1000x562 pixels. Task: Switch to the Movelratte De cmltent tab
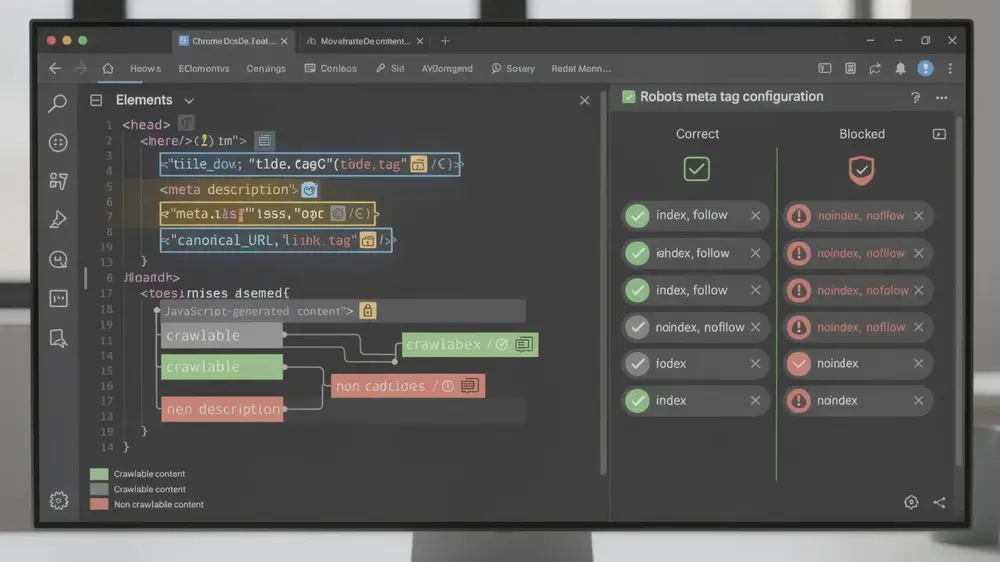pyautogui.click(x=365, y=41)
